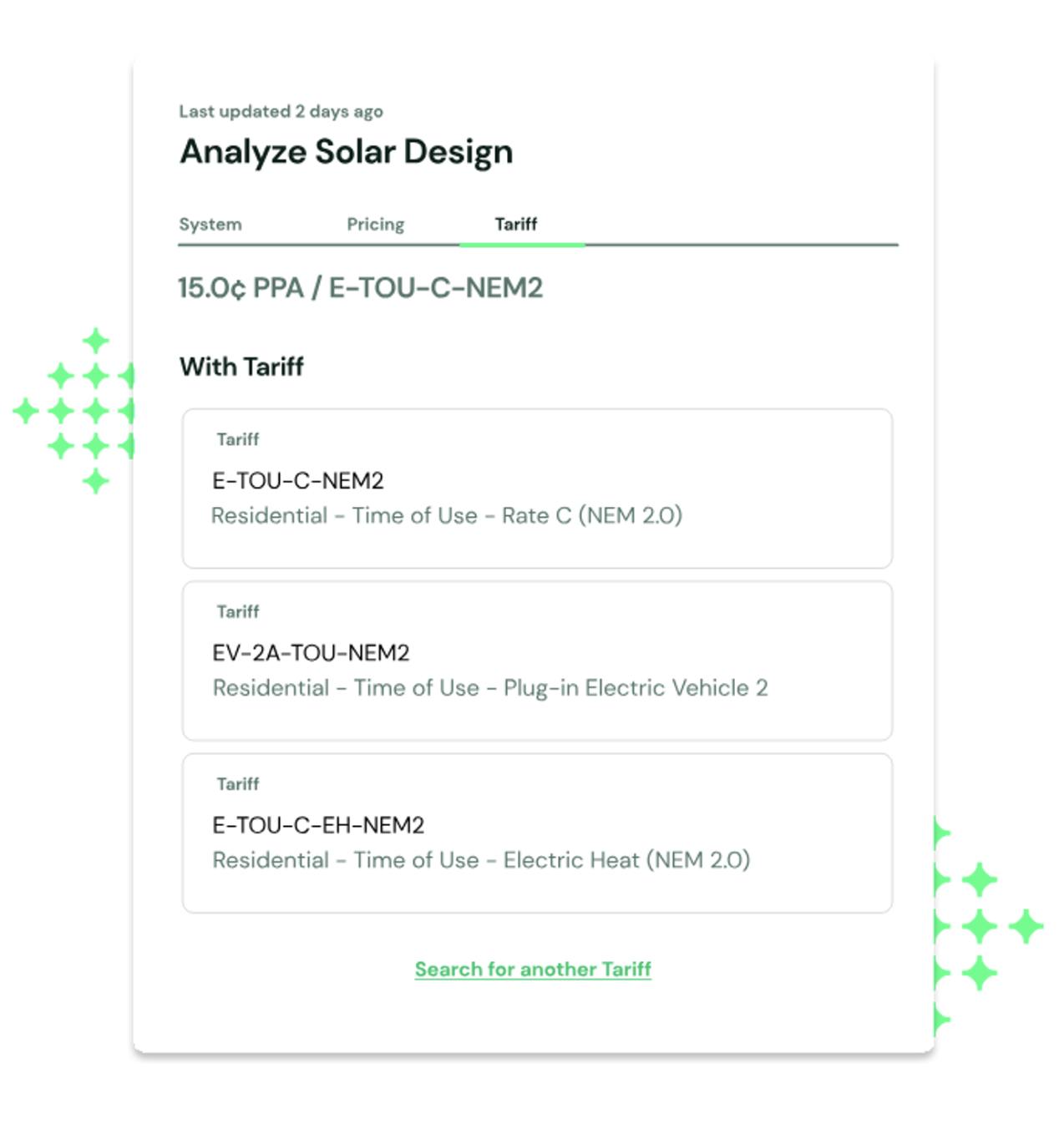This screenshot has height=1124, width=1064.
Task: Click the green sparkle cluster on the left
Action: (79, 410)
